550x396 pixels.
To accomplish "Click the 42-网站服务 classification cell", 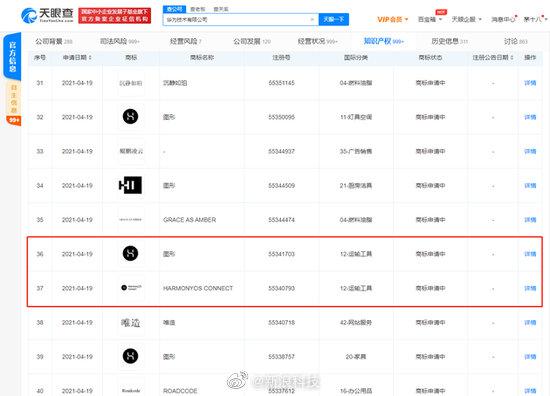I will (356, 322).
